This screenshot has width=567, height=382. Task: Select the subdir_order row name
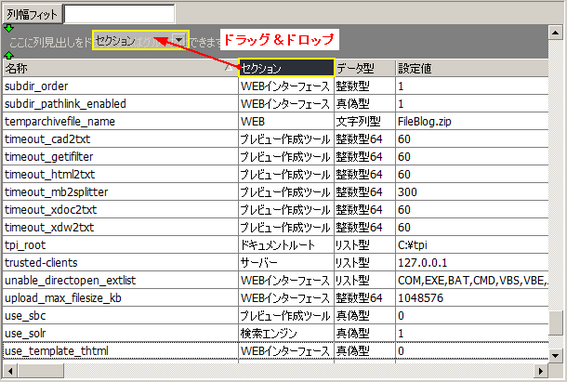tap(120, 86)
